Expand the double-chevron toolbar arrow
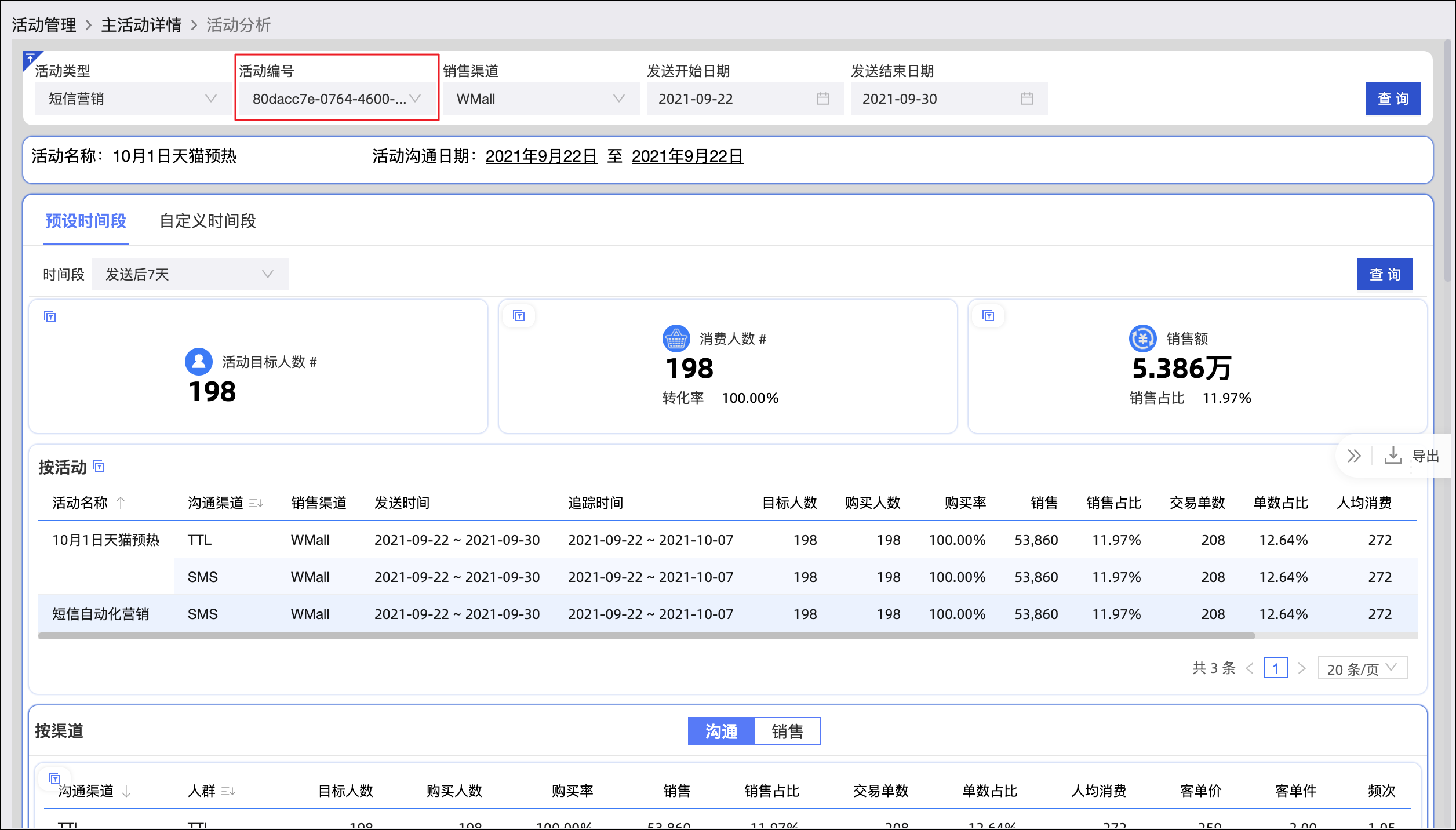The height and width of the screenshot is (830, 1456). (x=1354, y=456)
